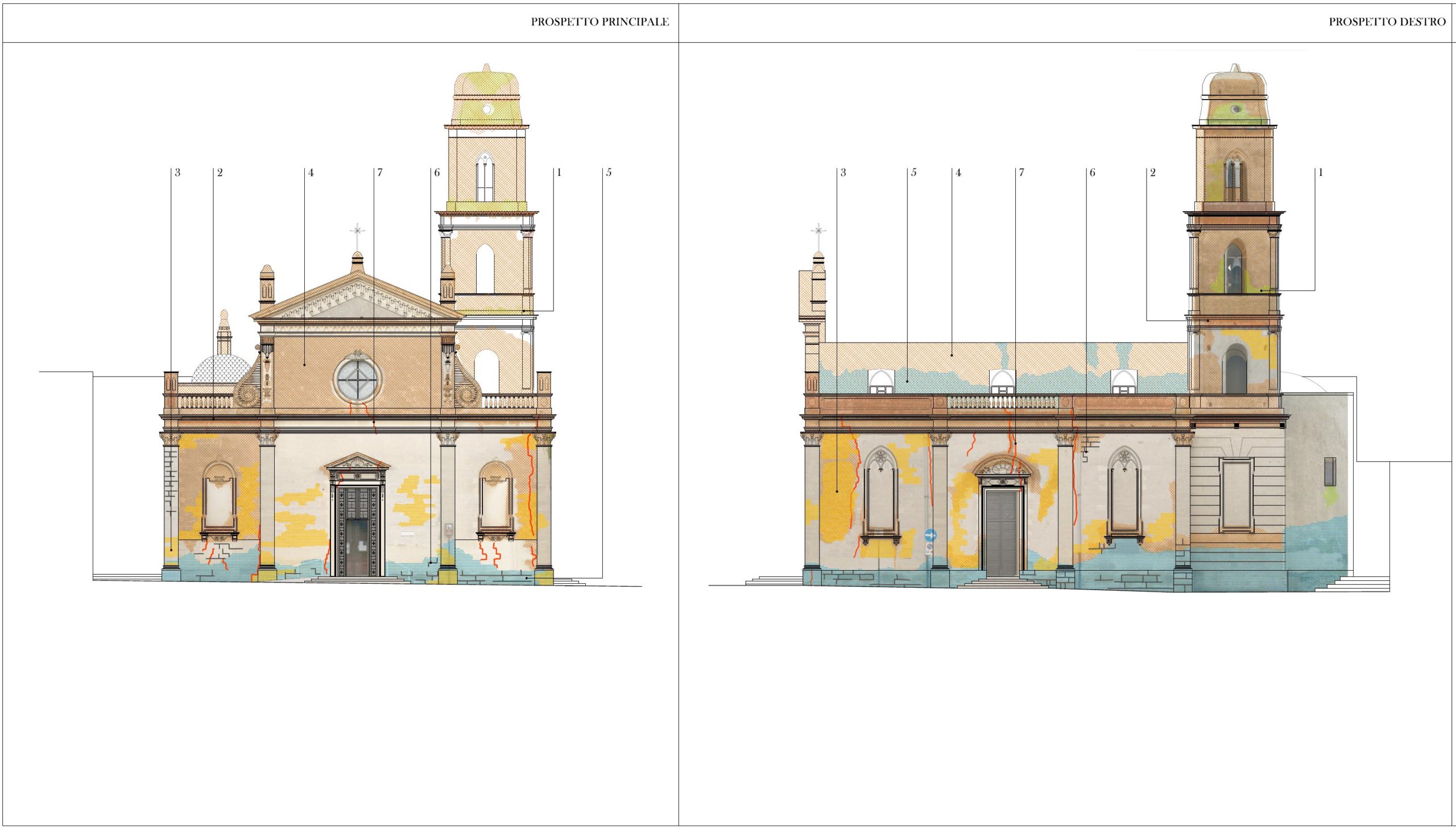Select label 1 on the Prospetto Principale drawing
The image size is (1456, 829).
559,172
